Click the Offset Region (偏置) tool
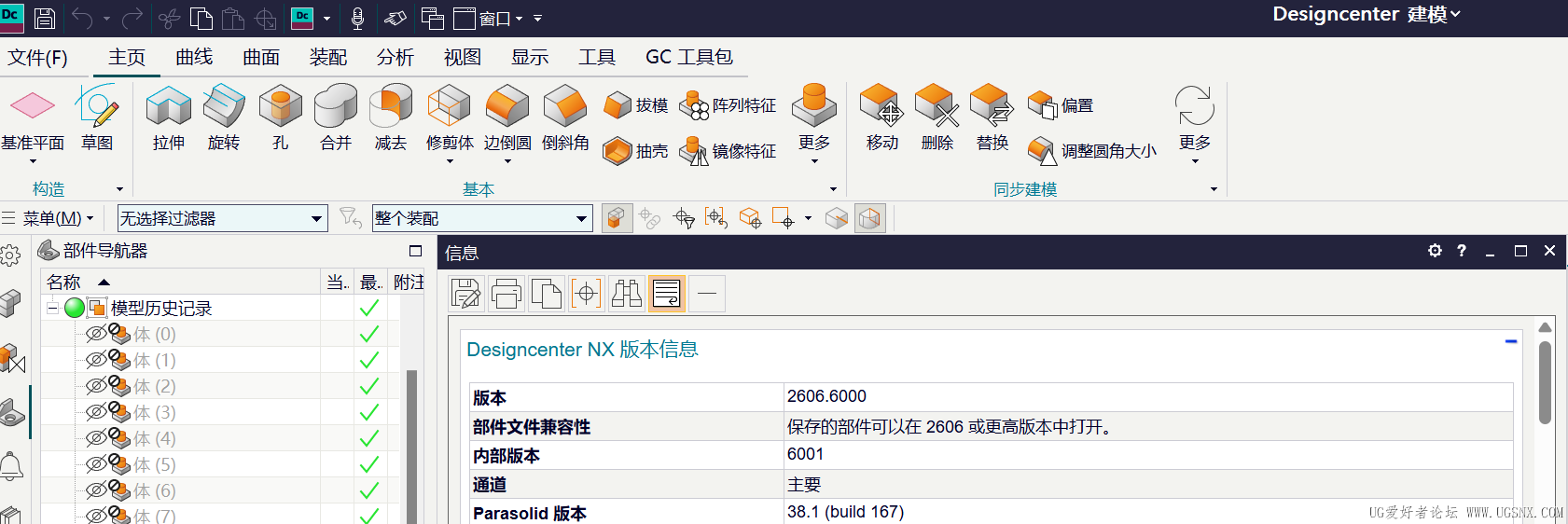Screen dimensions: 1568x524 click(1061, 105)
